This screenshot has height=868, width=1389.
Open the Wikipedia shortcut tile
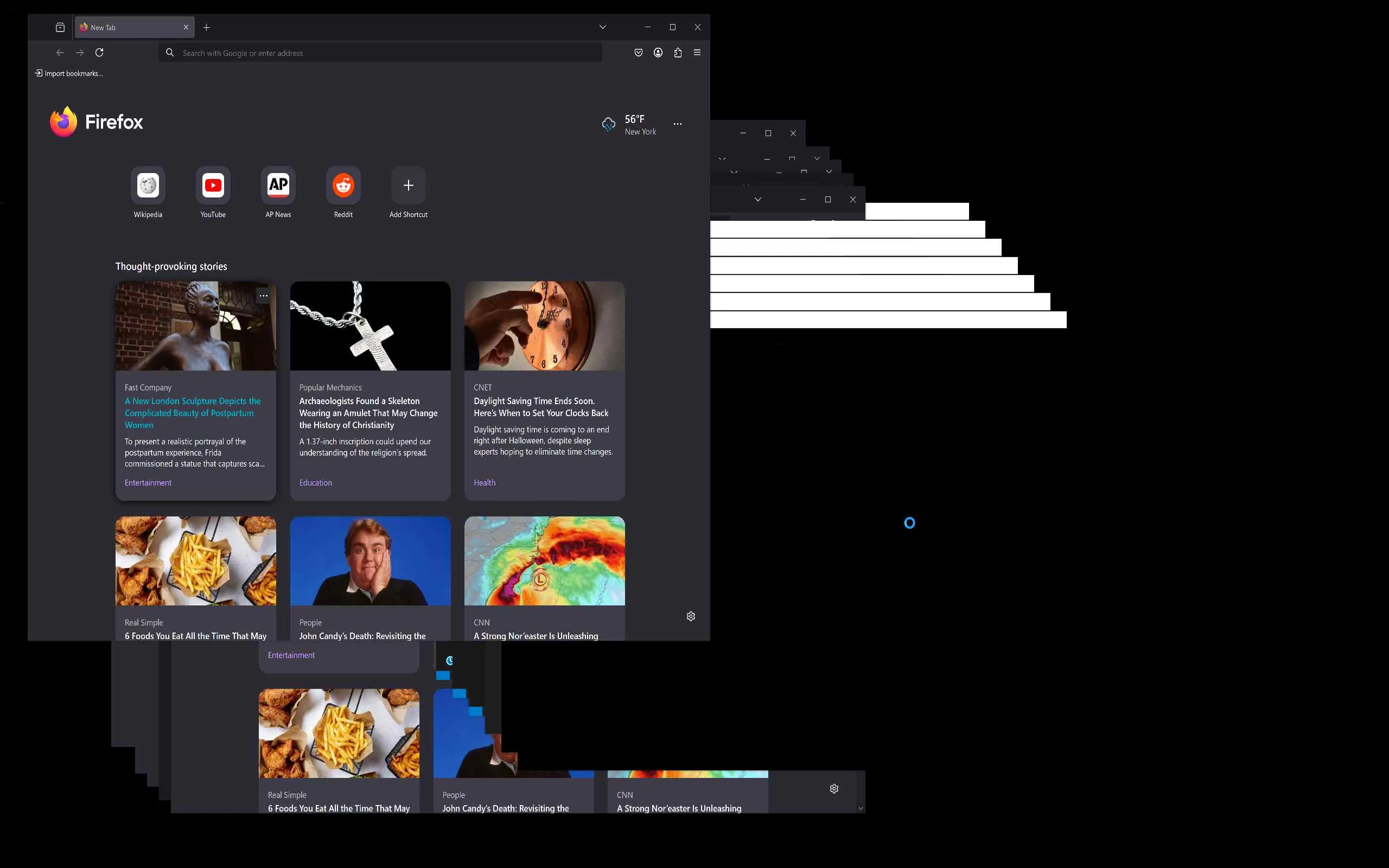(x=148, y=186)
